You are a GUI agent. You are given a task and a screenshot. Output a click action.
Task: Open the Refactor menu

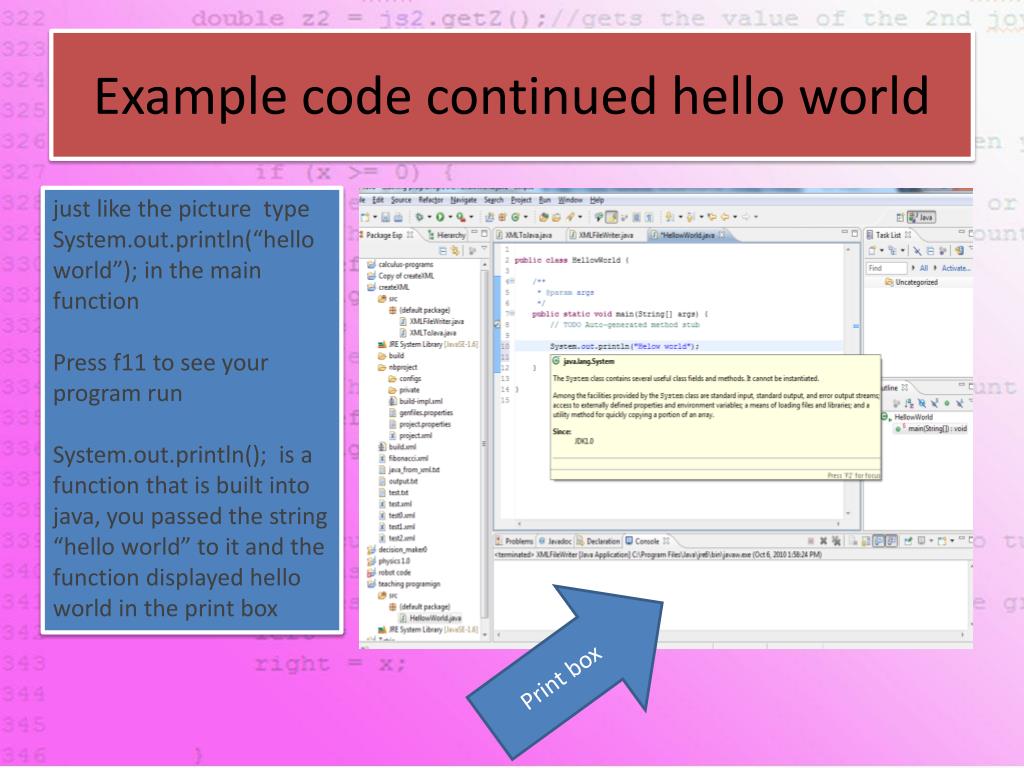point(431,200)
